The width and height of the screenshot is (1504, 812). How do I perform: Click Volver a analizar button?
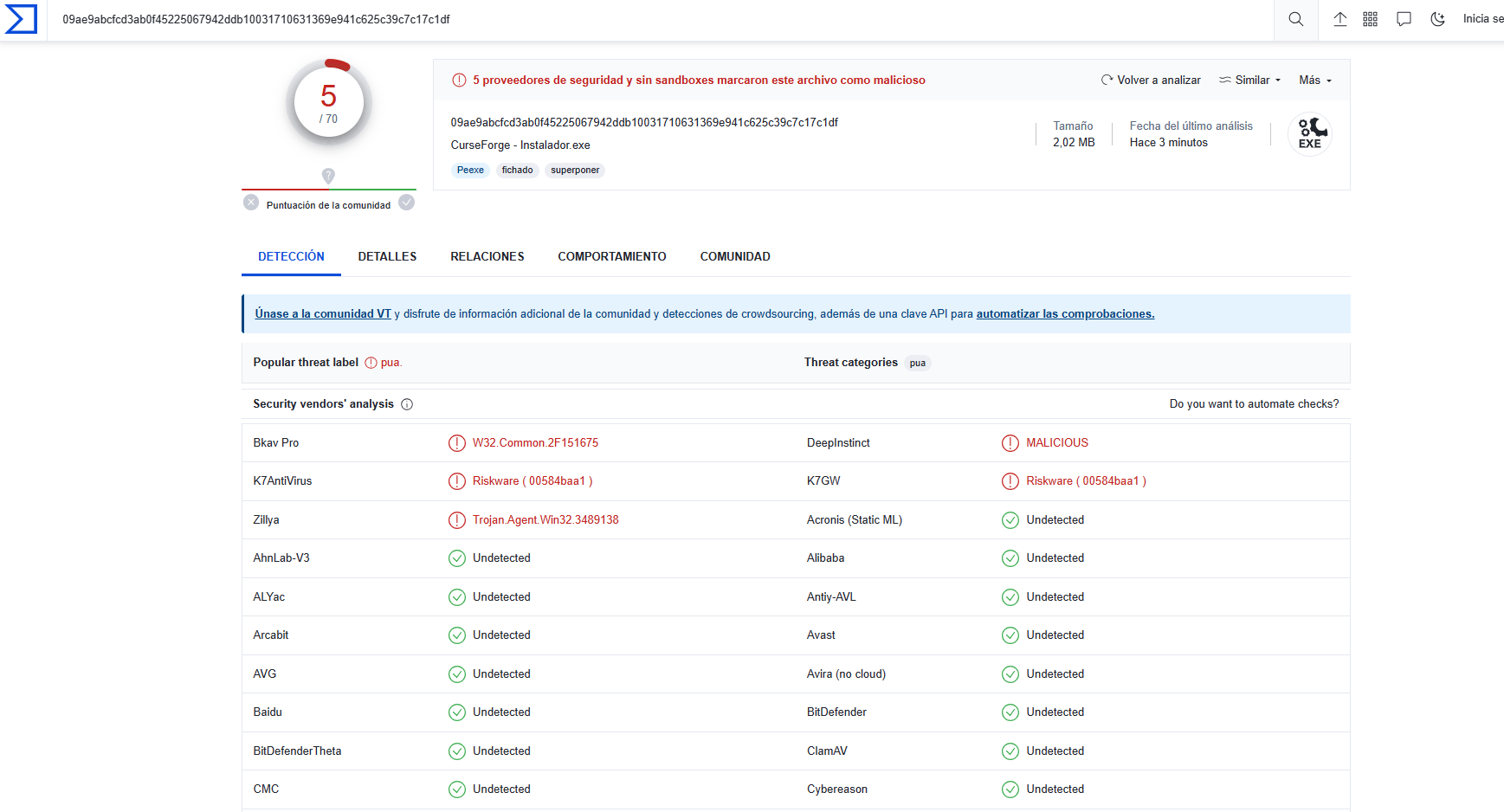(1151, 80)
